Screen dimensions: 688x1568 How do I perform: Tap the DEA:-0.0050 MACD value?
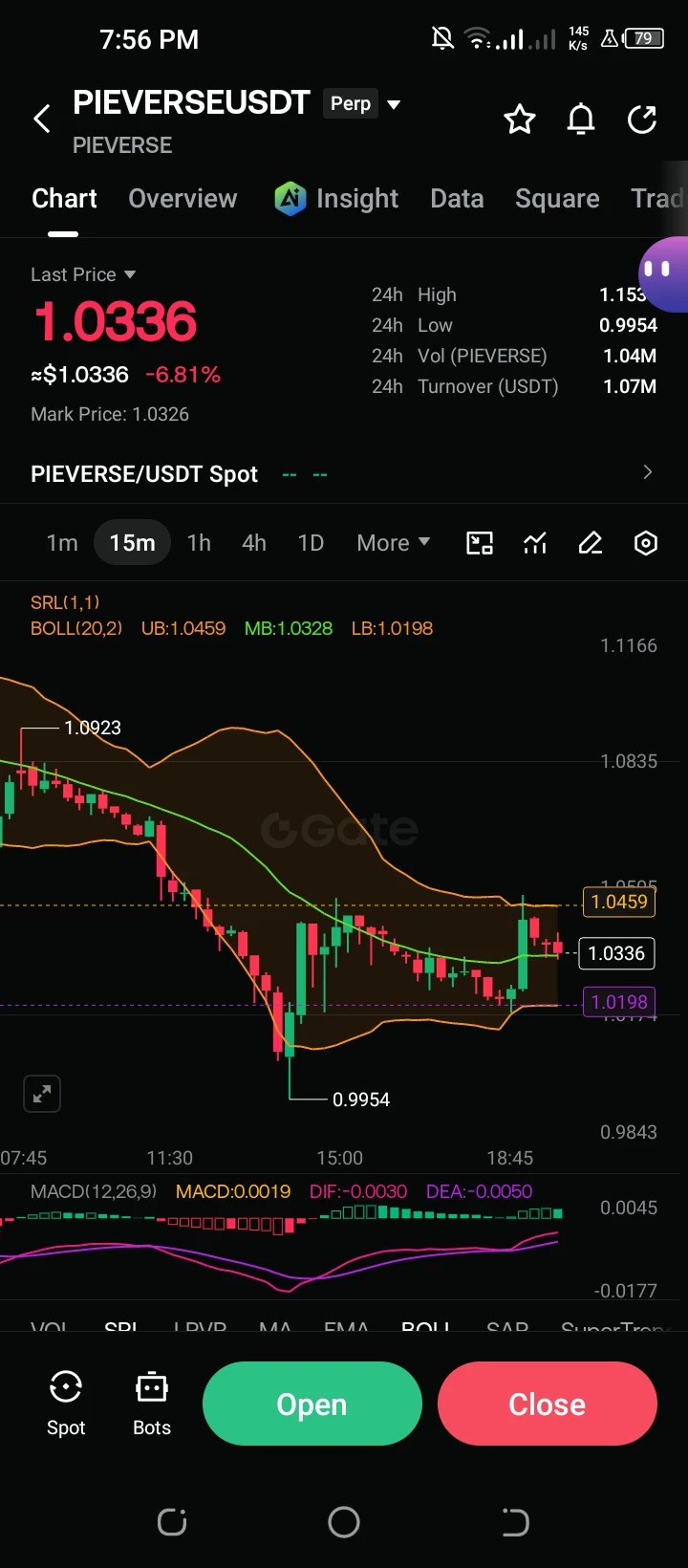pos(479,1191)
